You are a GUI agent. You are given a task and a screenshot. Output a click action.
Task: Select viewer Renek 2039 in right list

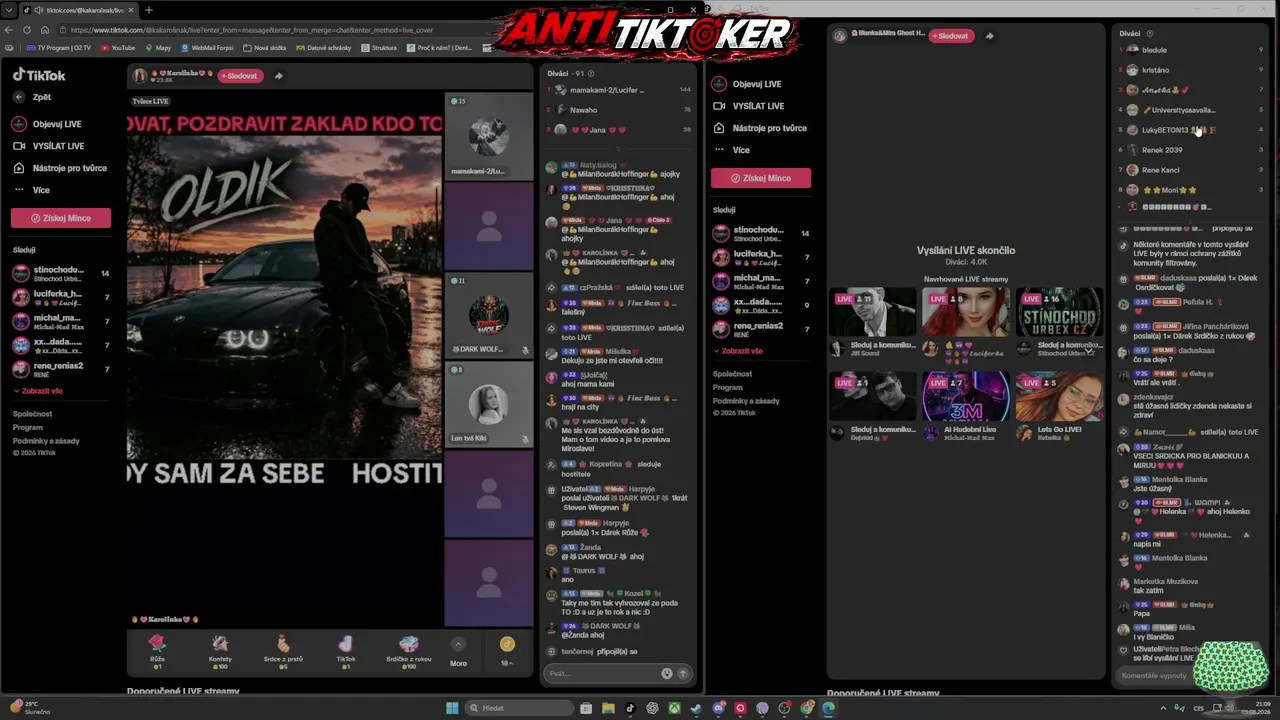pos(1193,150)
